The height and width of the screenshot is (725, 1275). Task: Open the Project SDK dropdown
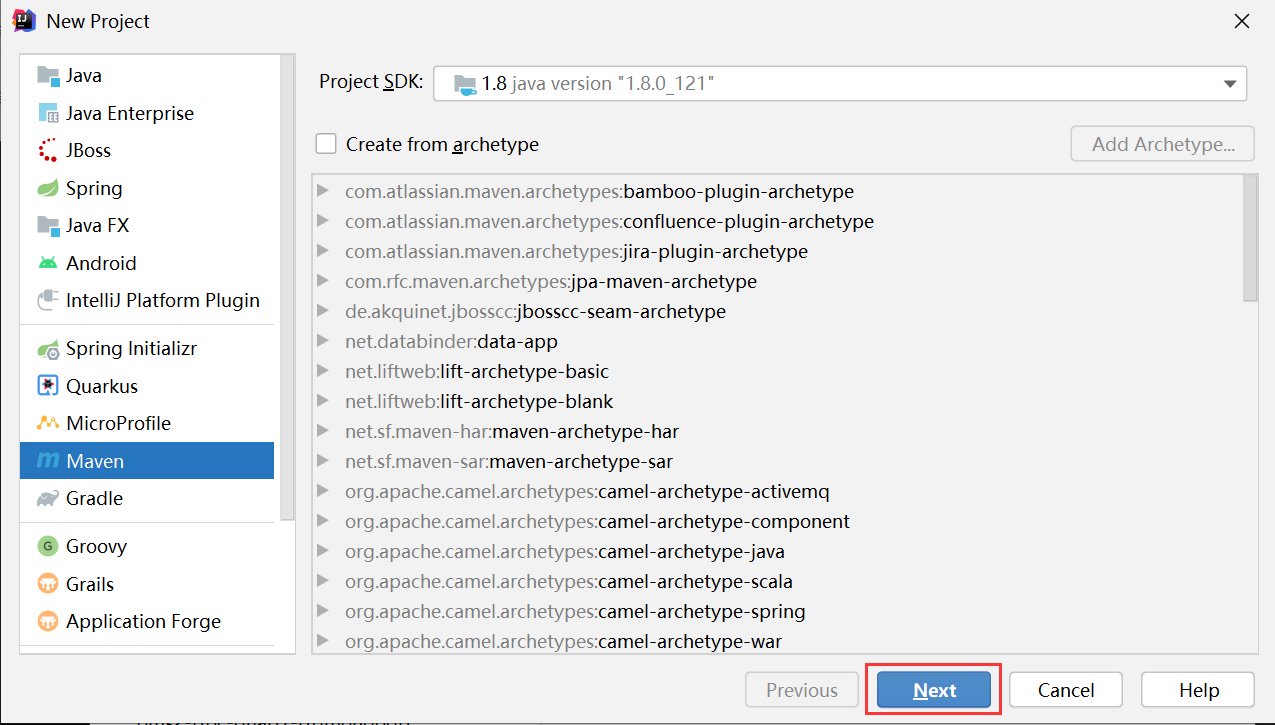(1230, 84)
